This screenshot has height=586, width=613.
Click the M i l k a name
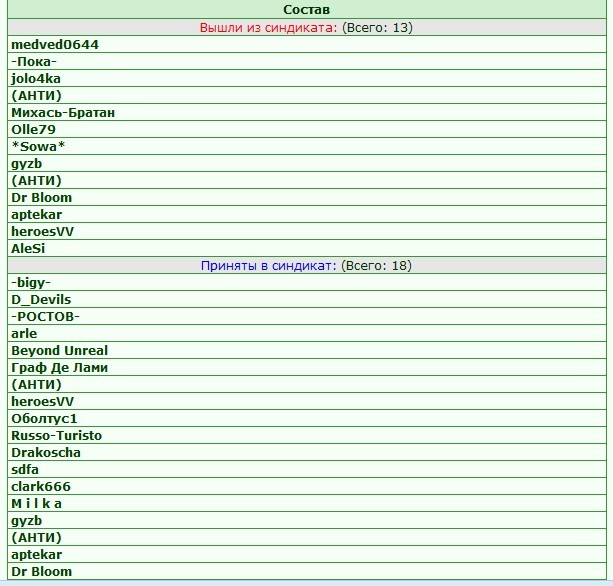coord(36,504)
